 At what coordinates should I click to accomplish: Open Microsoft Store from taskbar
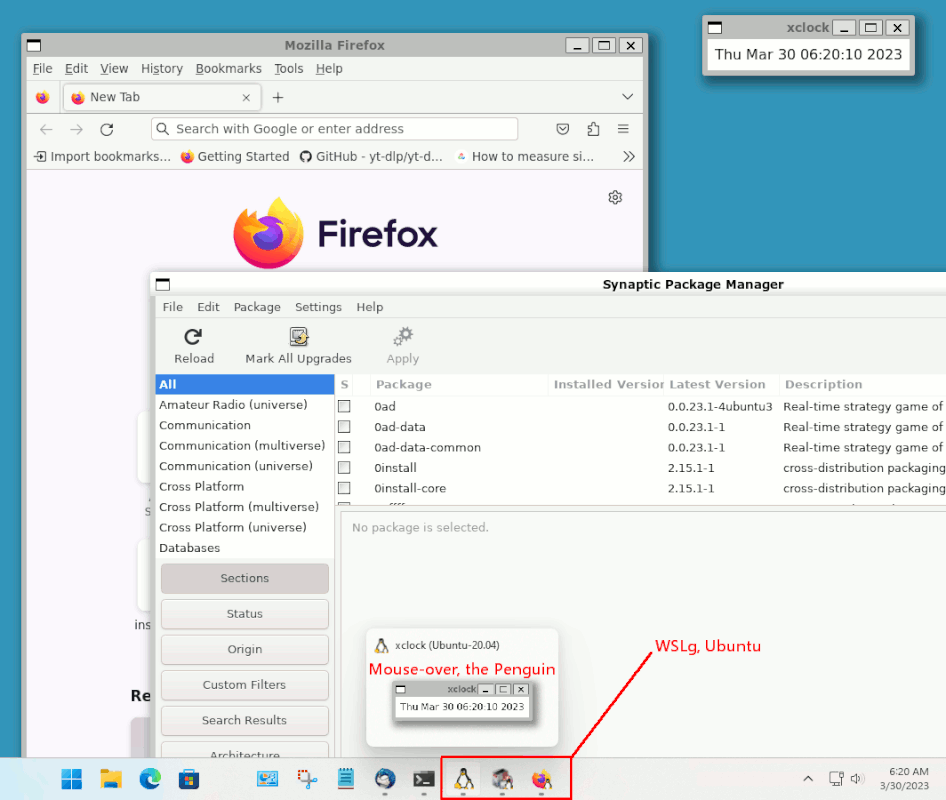click(189, 779)
